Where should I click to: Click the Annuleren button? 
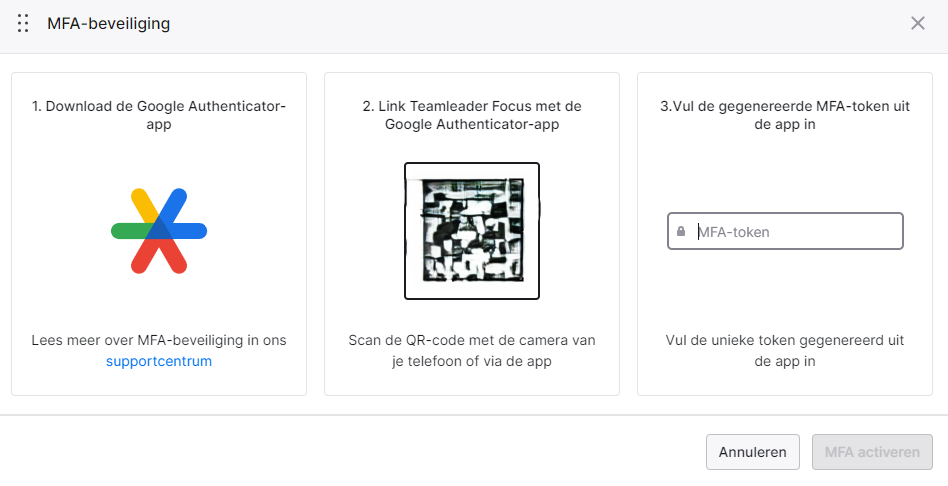[x=753, y=452]
